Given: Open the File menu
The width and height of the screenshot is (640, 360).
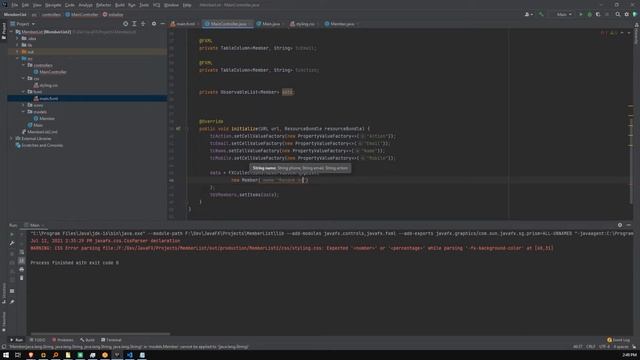Looking at the screenshot, I should 15,5.
